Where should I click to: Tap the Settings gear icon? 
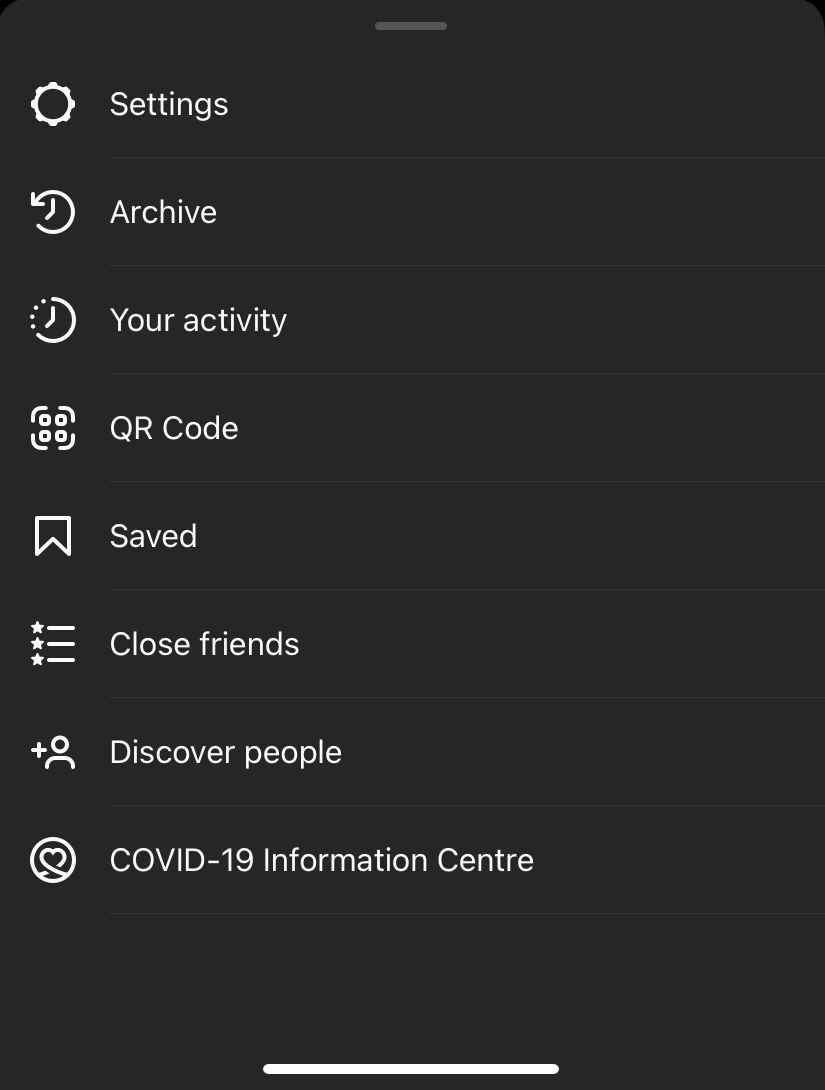point(53,104)
